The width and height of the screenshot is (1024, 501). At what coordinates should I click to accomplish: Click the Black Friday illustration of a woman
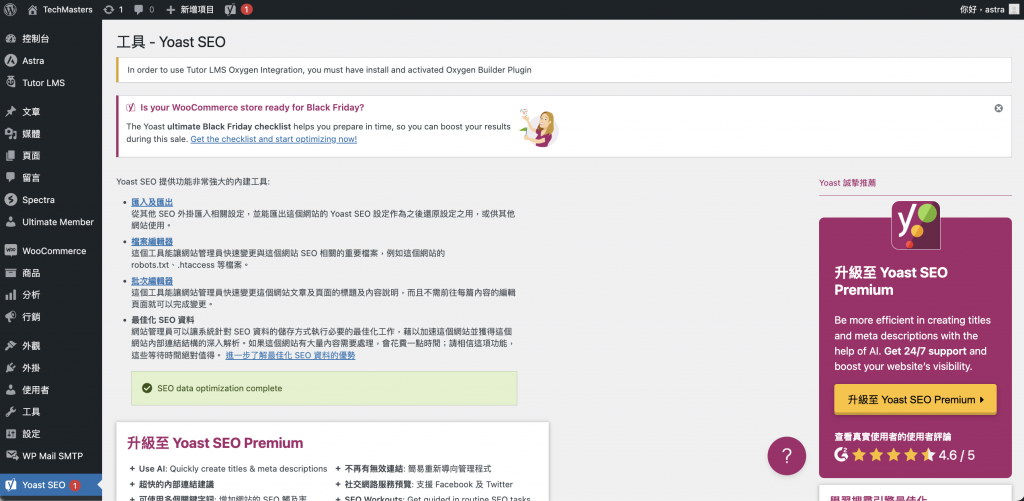click(x=541, y=127)
